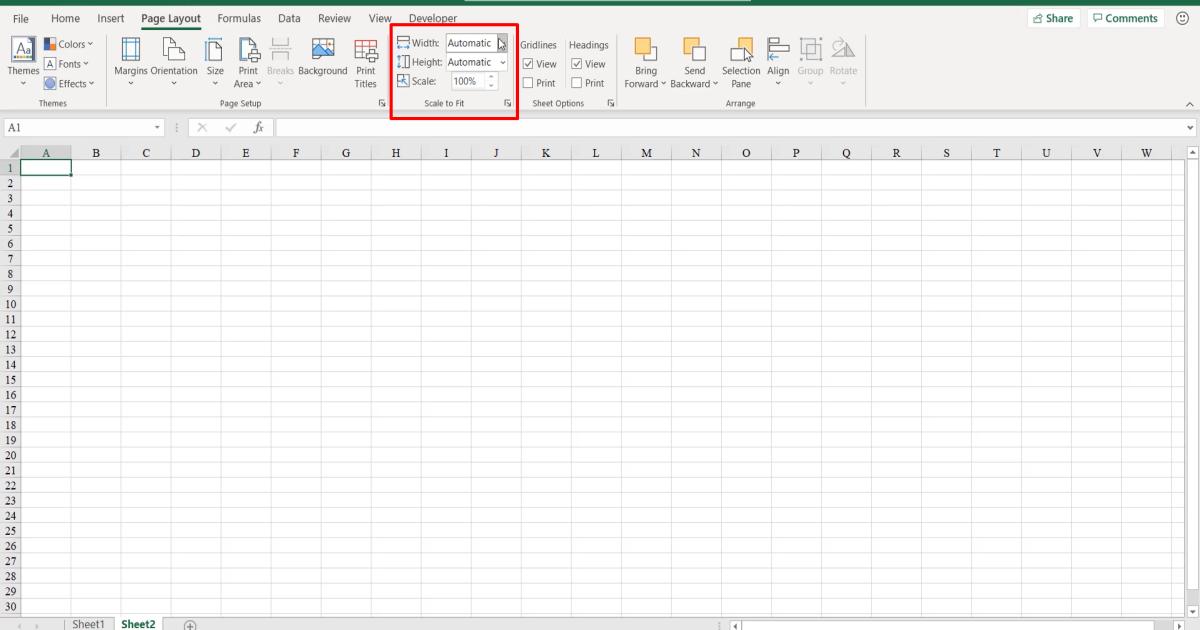Enable Print for Gridlines
The height and width of the screenshot is (630, 1200).
(527, 82)
